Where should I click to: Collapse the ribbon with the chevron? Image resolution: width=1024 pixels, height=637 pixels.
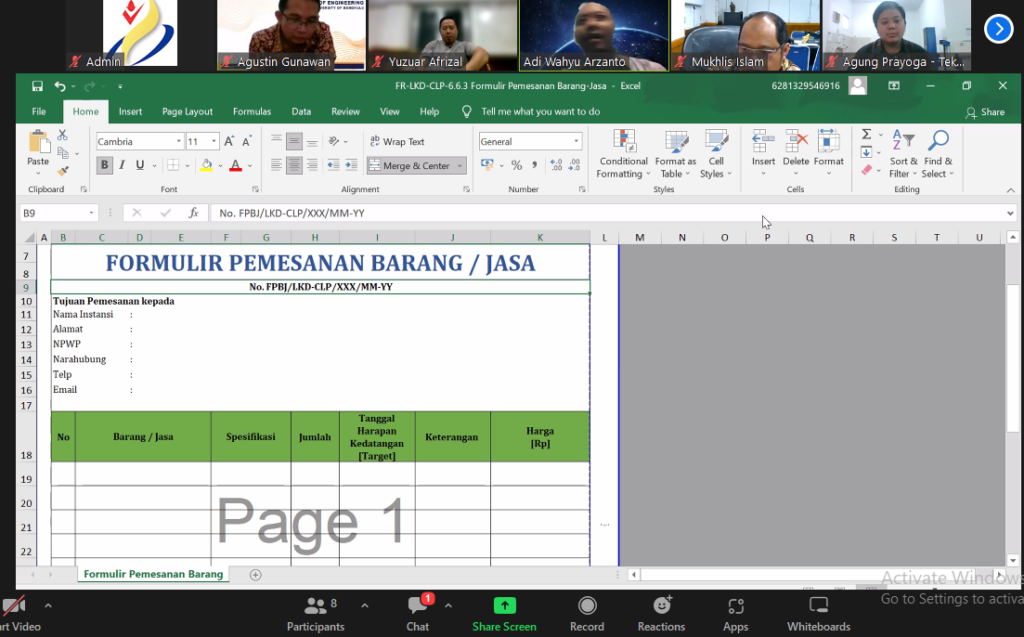(x=1010, y=190)
